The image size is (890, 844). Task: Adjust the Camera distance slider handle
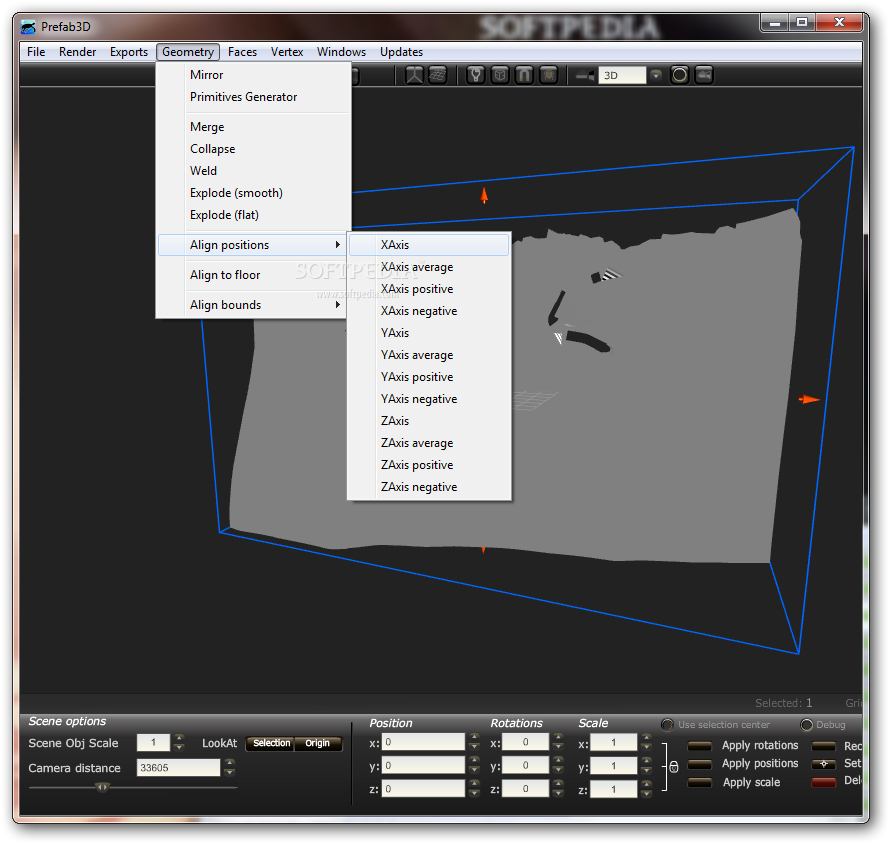pyautogui.click(x=102, y=787)
